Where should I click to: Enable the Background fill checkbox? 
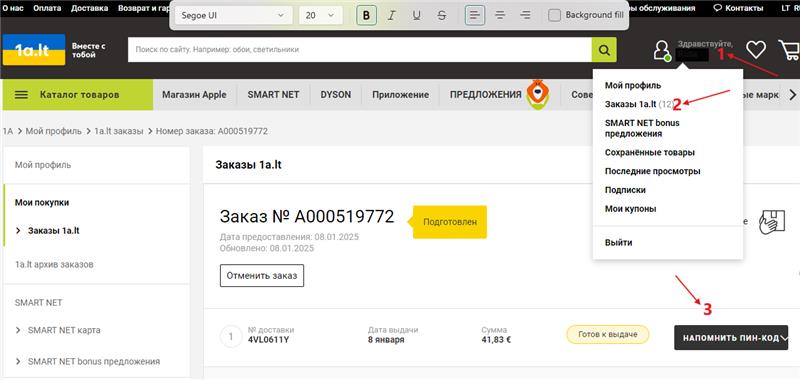coord(554,15)
